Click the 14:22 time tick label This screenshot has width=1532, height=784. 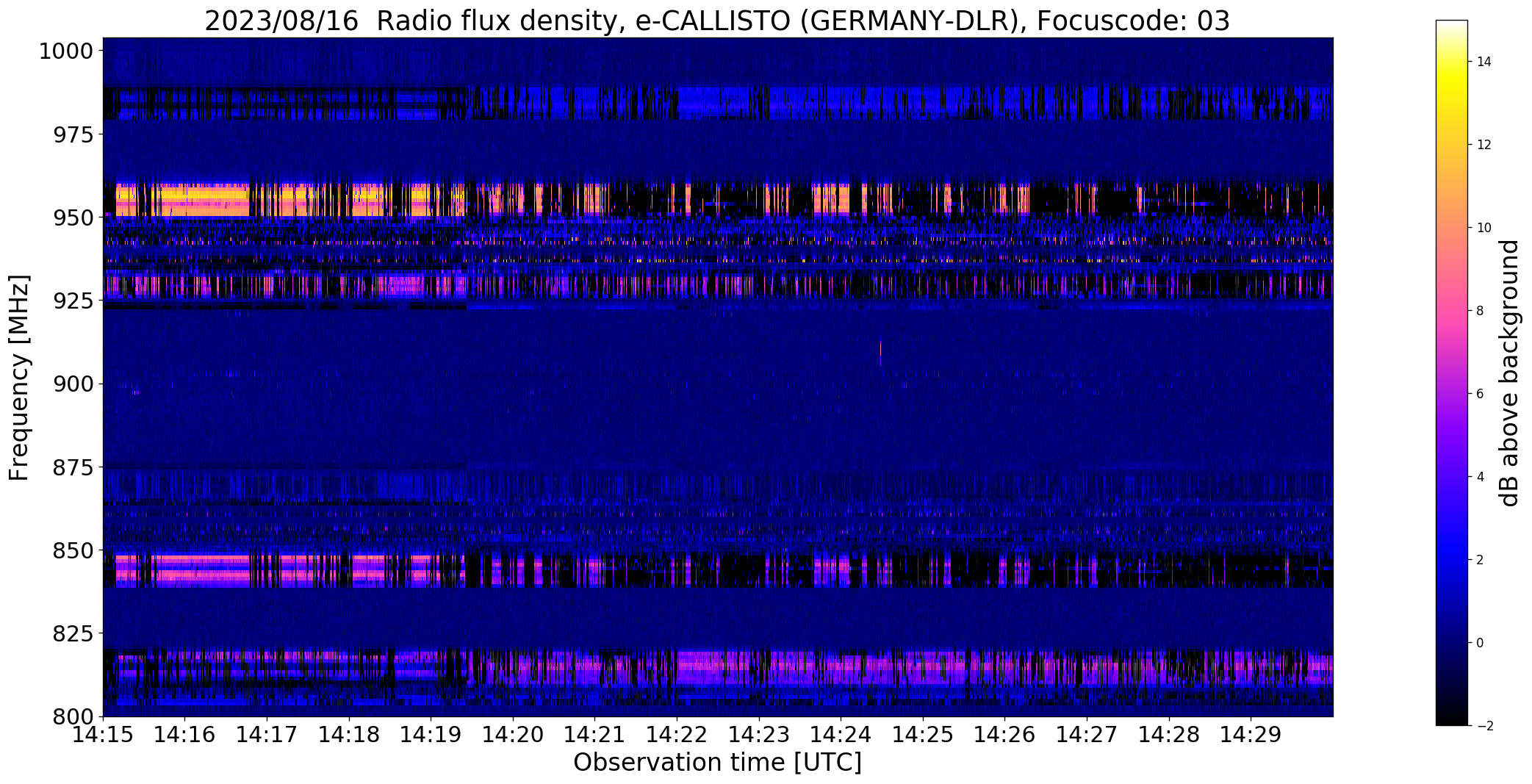(x=677, y=734)
